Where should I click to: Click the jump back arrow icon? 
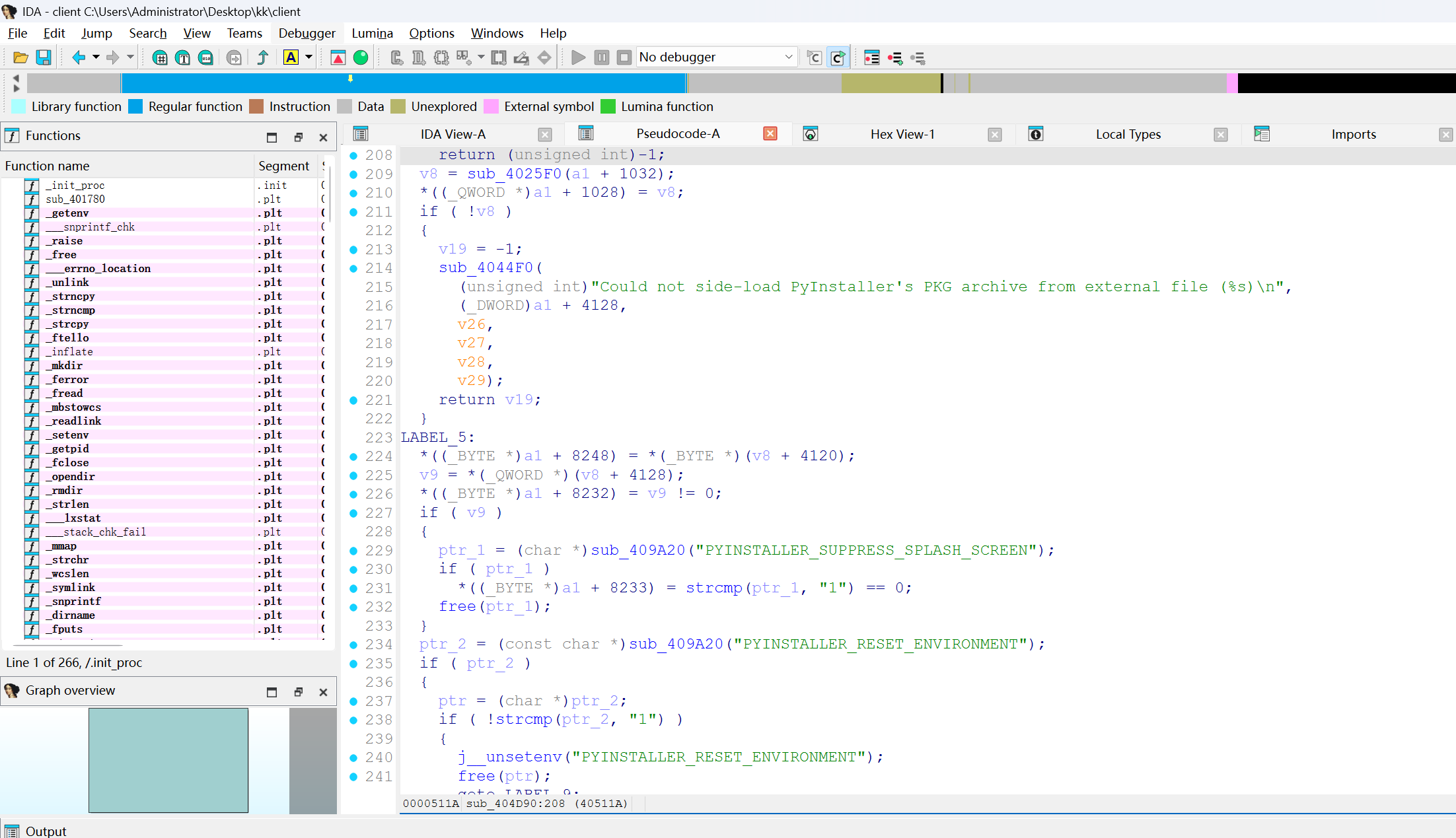(x=78, y=57)
